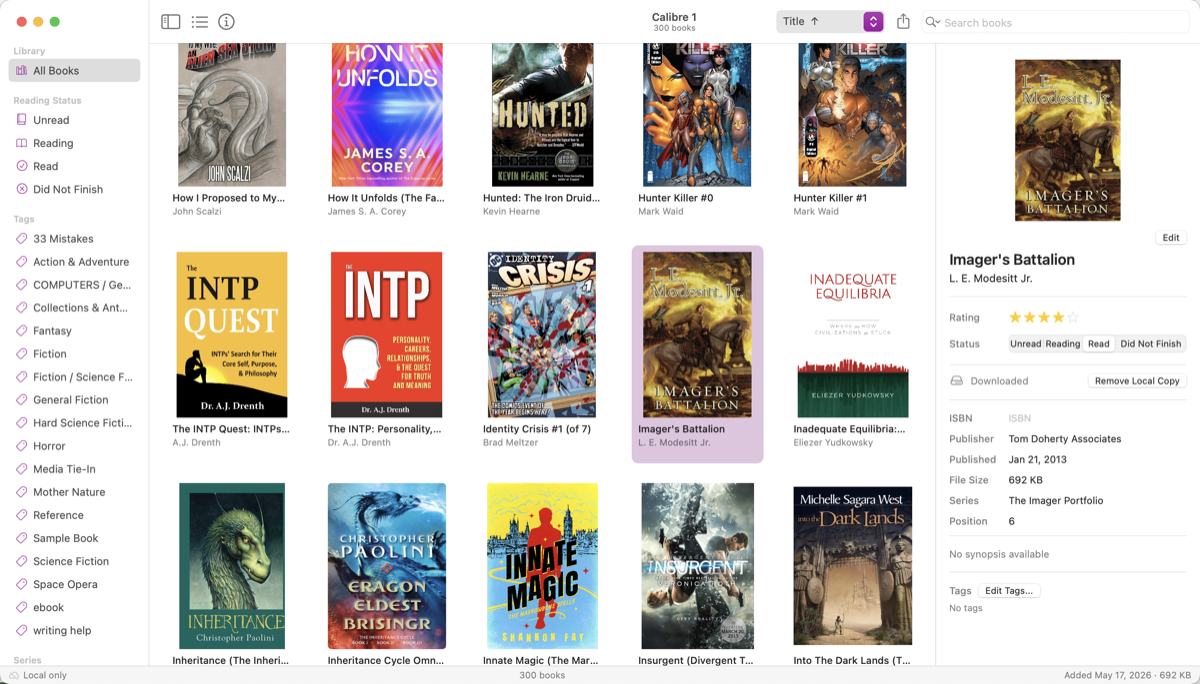Select The INTP Quest book cover
Screen dimensions: 1200x684
point(232,335)
